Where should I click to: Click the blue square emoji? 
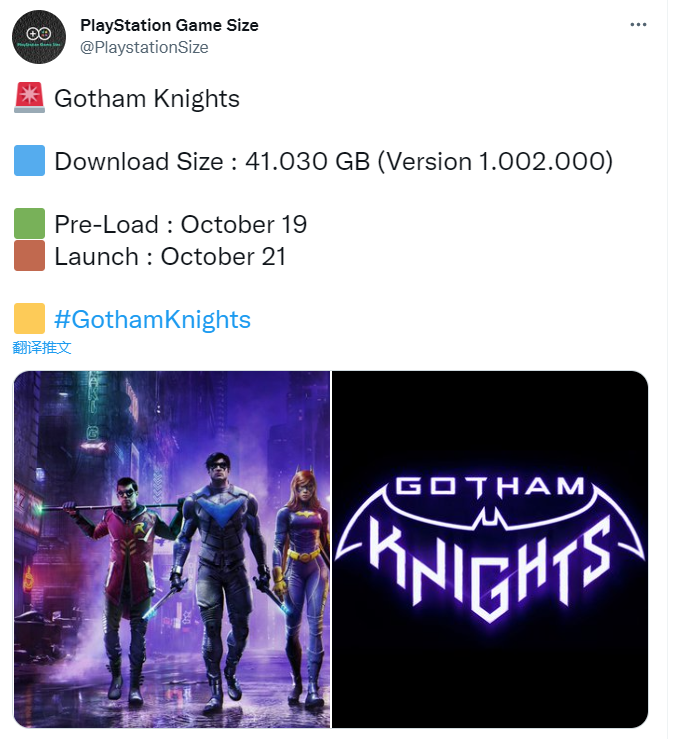coord(30,161)
